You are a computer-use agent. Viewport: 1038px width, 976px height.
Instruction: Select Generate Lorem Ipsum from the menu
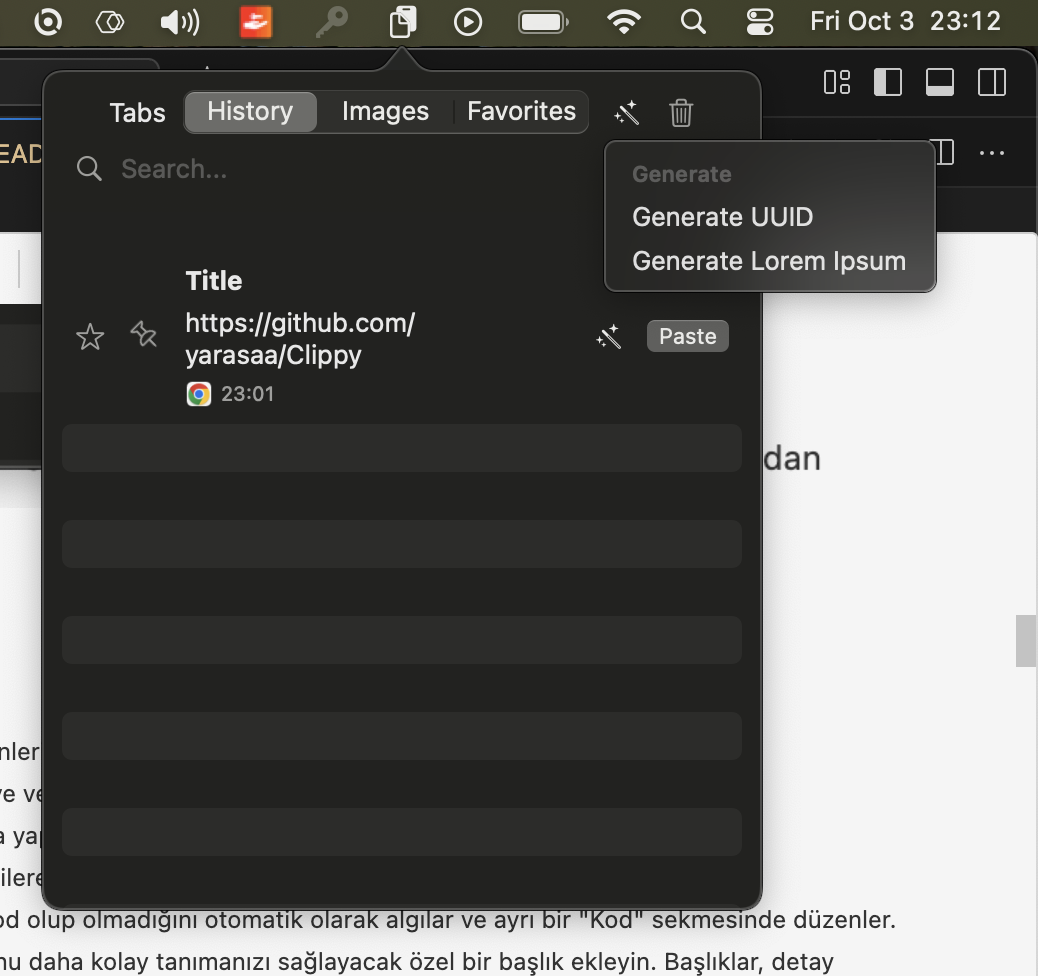click(769, 260)
